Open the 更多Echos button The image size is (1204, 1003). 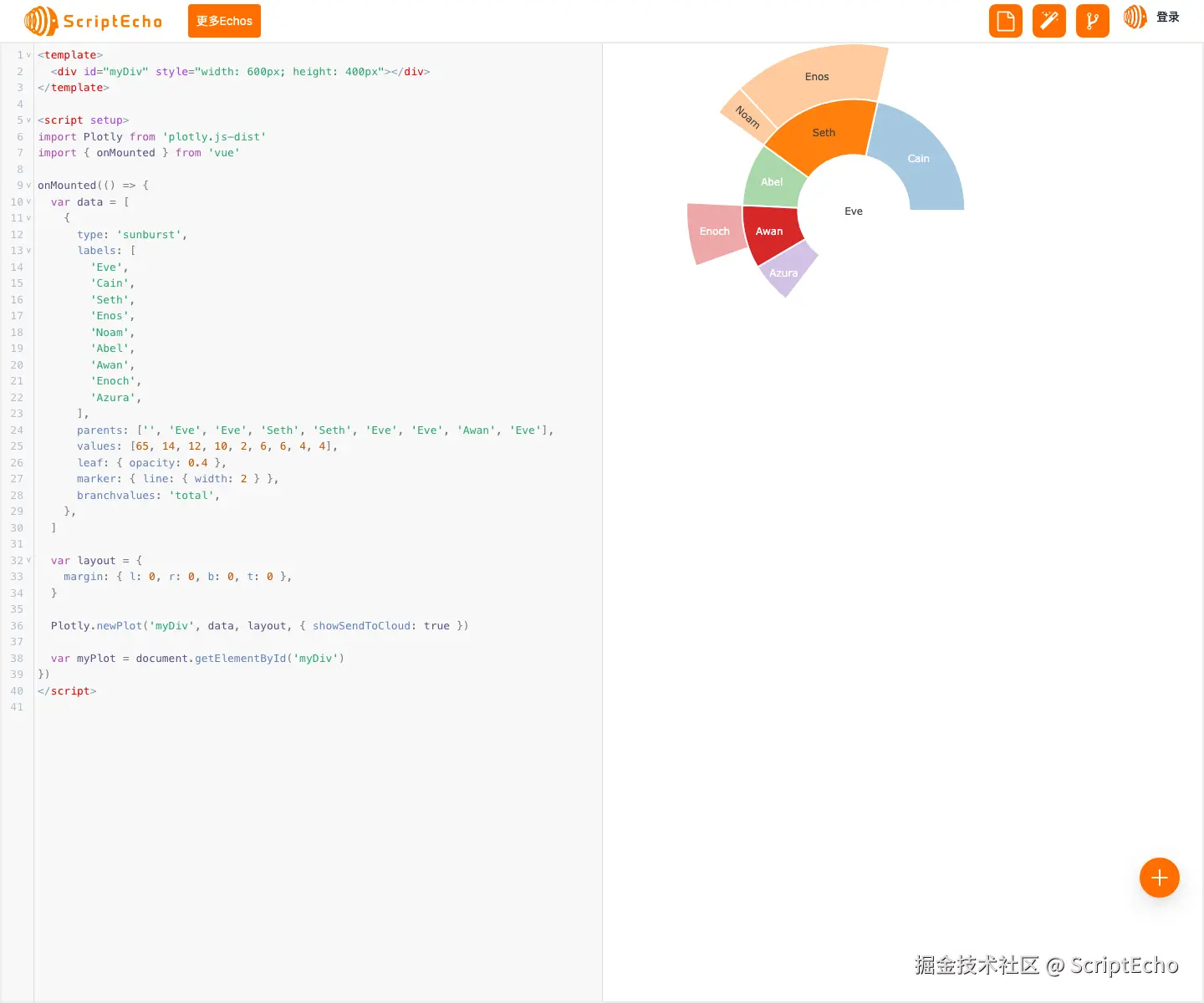[224, 21]
